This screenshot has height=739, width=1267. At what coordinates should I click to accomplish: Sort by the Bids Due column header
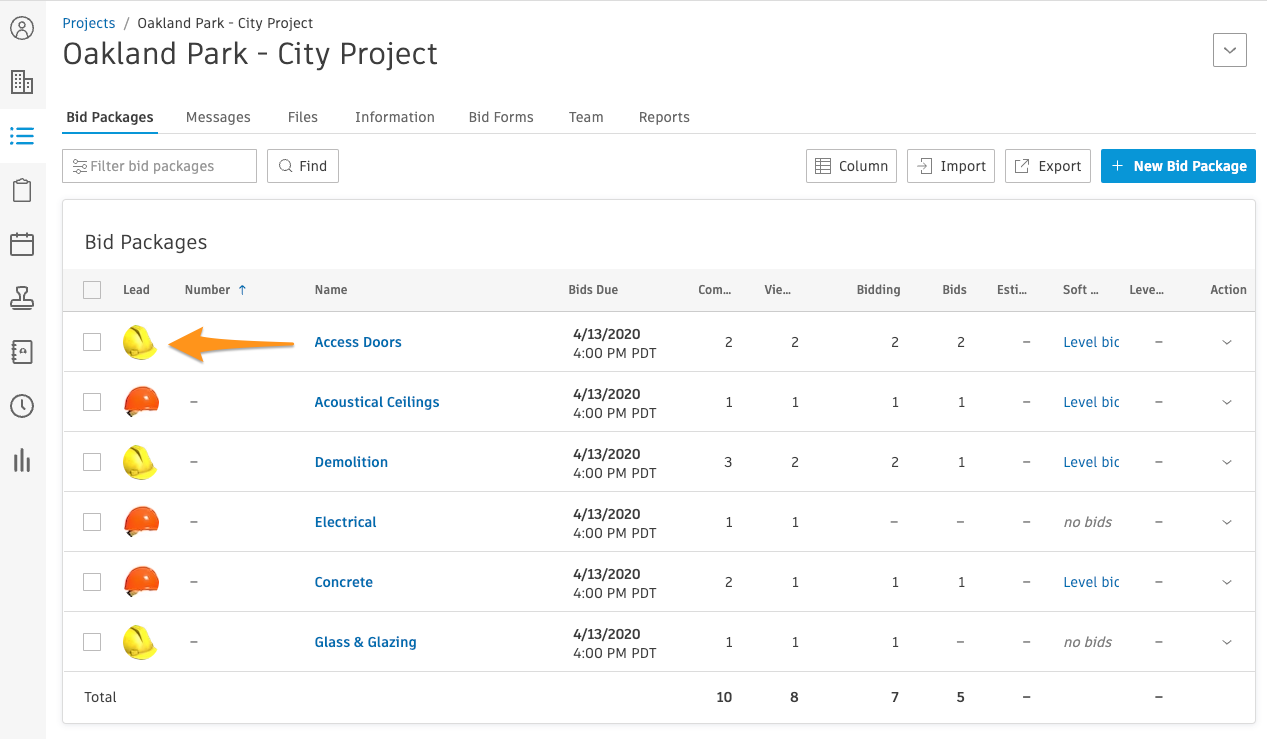[x=593, y=290]
